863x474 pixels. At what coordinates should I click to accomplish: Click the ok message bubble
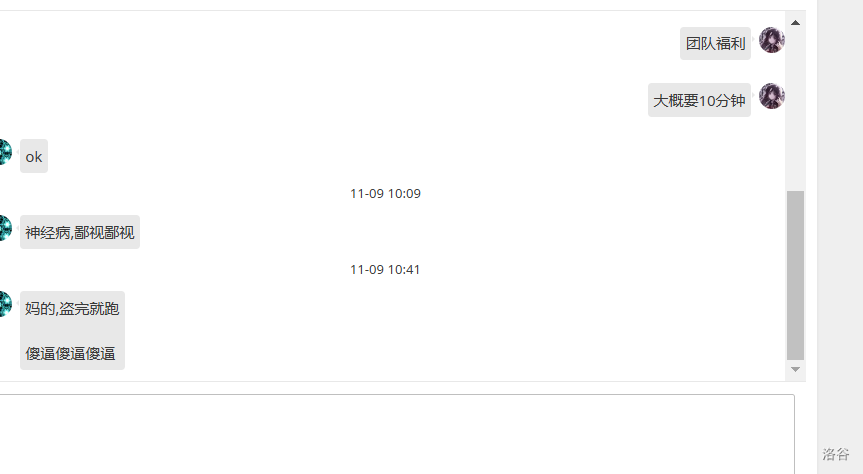34,156
